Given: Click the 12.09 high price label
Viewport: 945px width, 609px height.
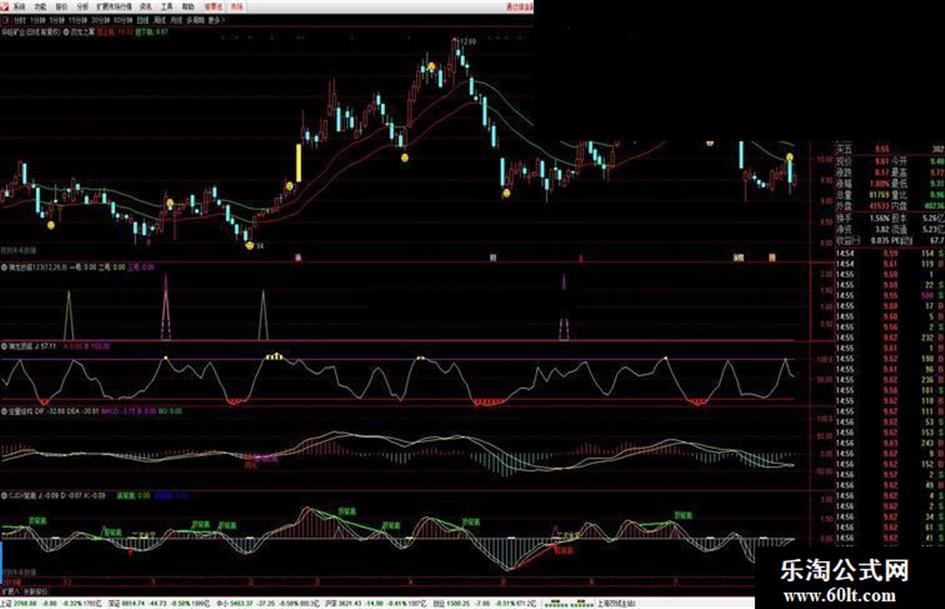Looking at the screenshot, I should pyautogui.click(x=468, y=42).
